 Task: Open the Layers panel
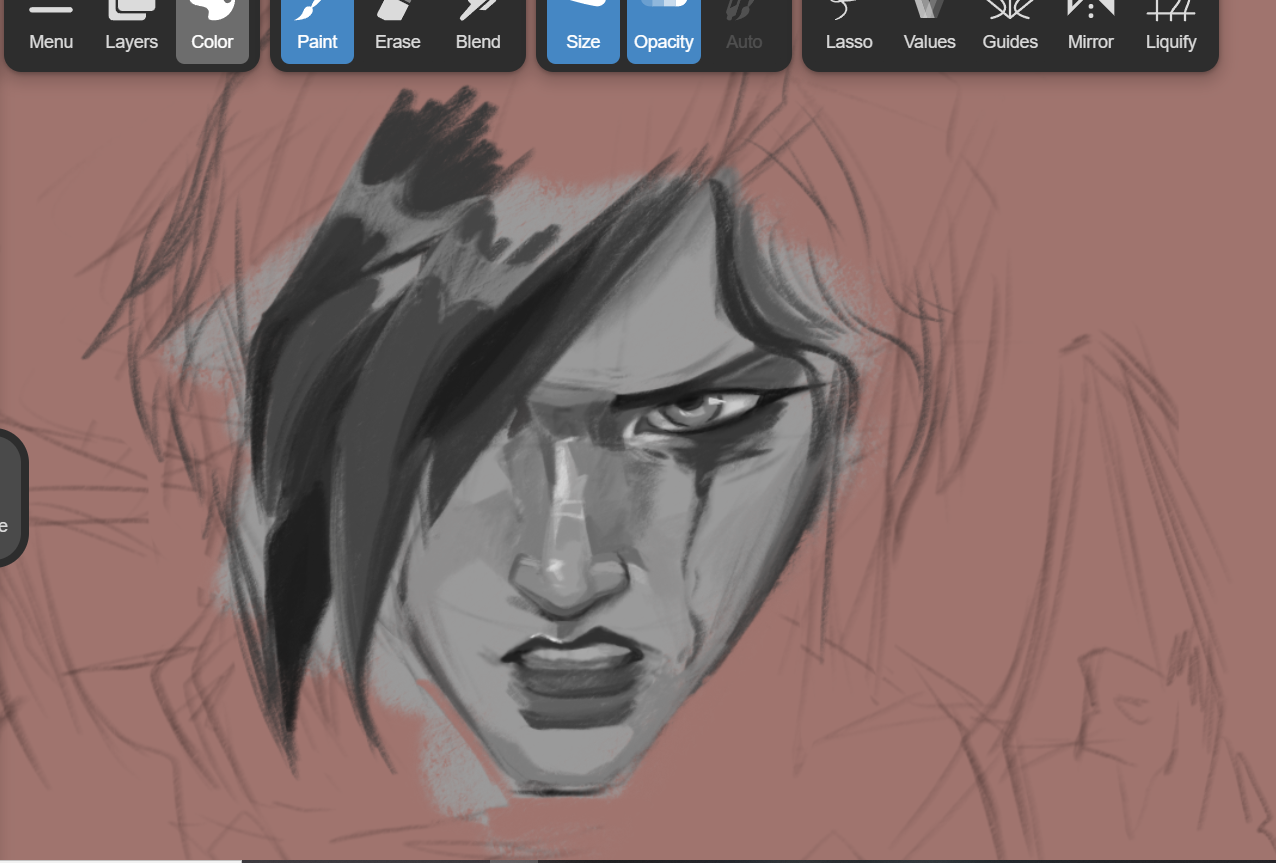pyautogui.click(x=132, y=28)
